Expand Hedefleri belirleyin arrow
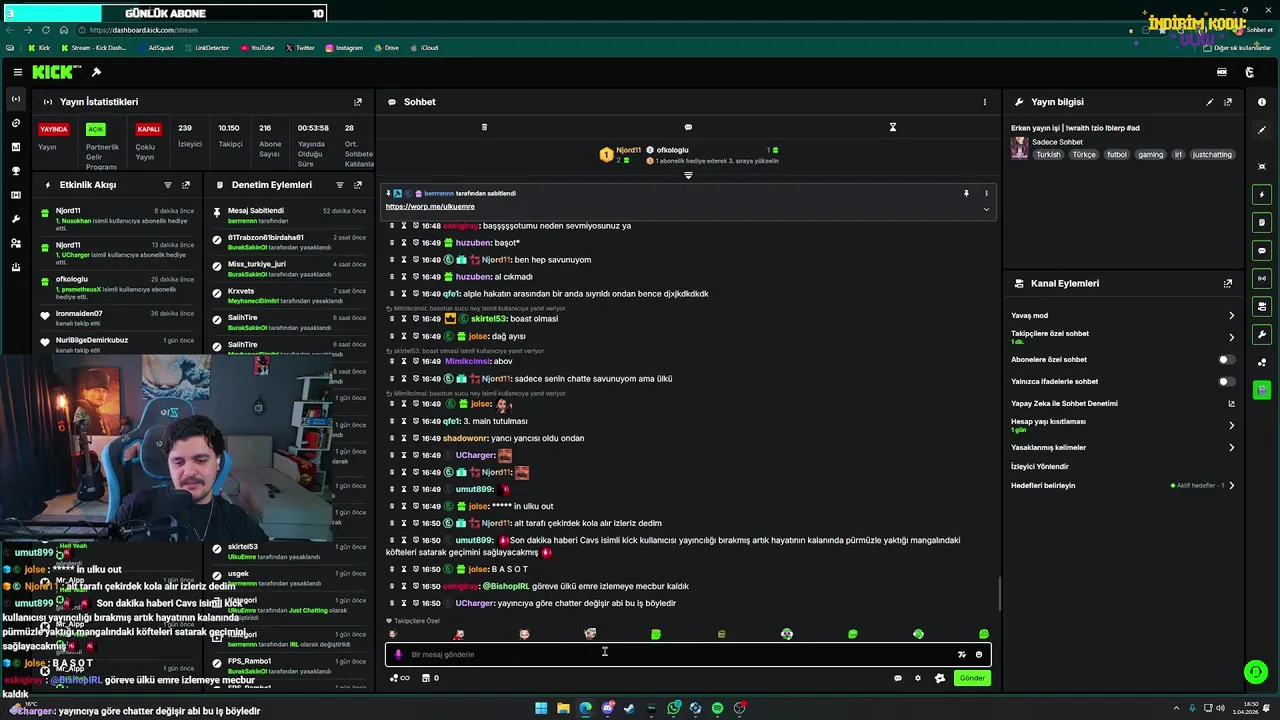1280x720 pixels. [1231, 486]
